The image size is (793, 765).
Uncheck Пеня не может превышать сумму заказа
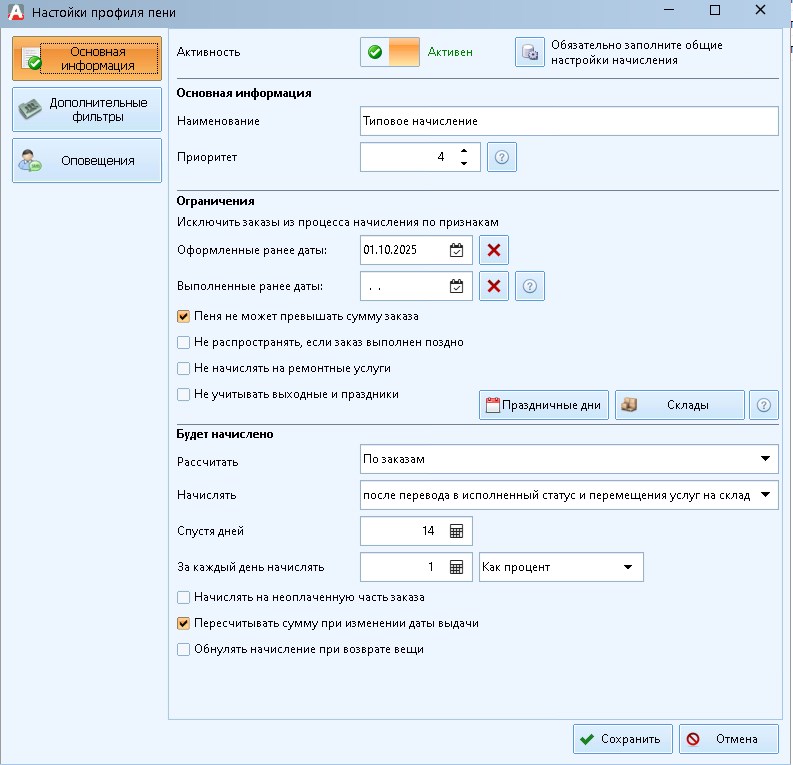point(183,316)
